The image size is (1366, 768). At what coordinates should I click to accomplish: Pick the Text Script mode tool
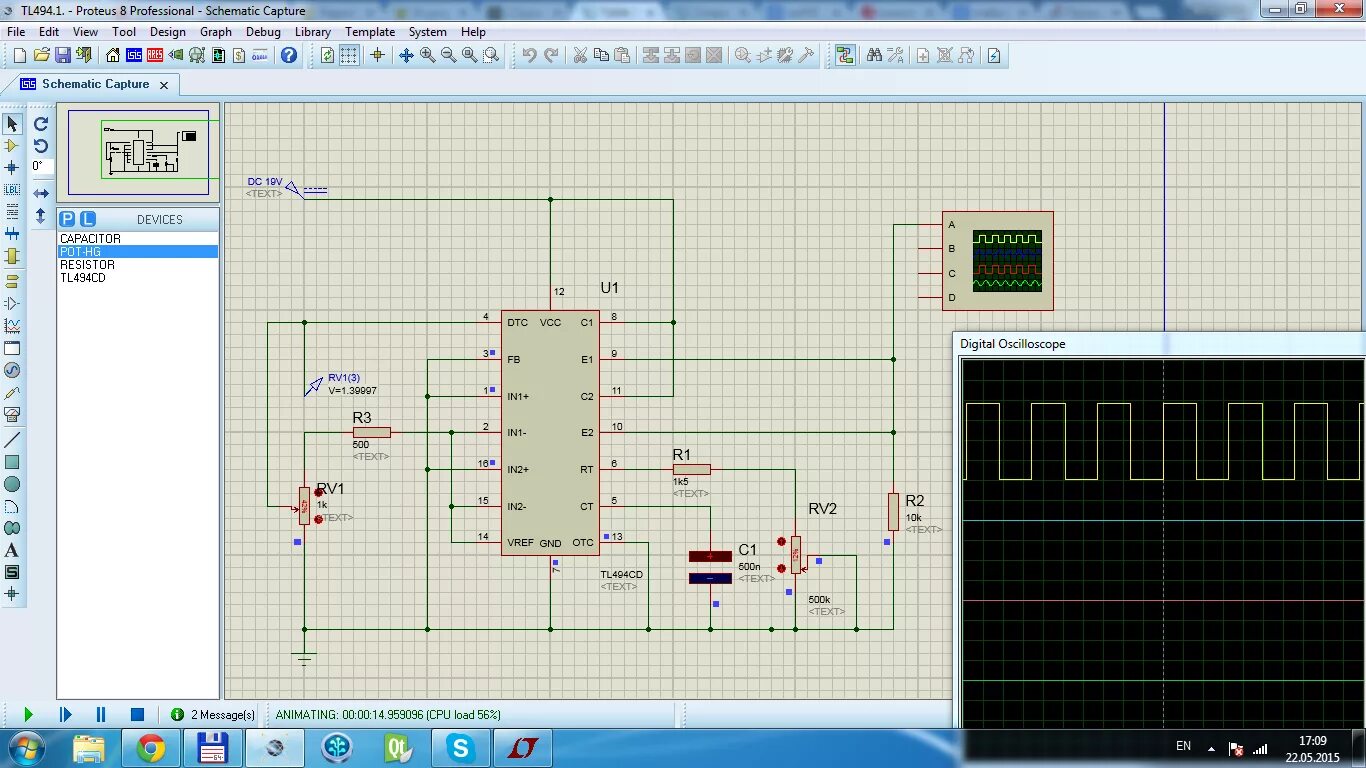pyautogui.click(x=12, y=212)
